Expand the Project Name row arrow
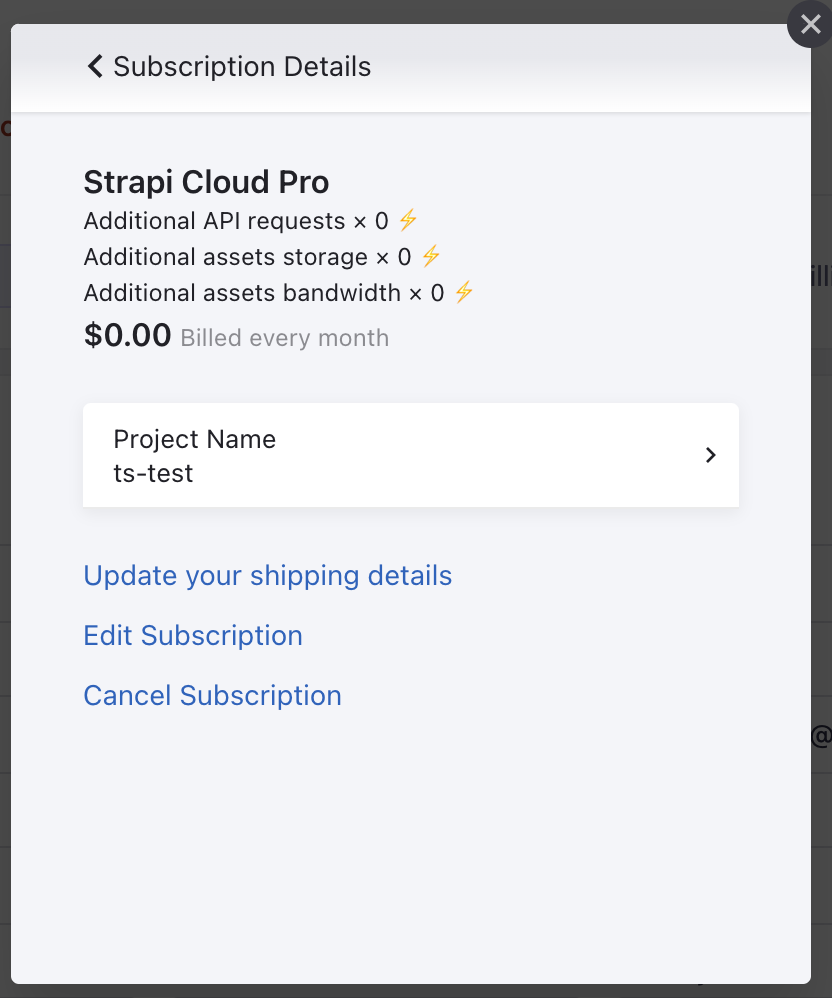This screenshot has height=998, width=832. 710,455
